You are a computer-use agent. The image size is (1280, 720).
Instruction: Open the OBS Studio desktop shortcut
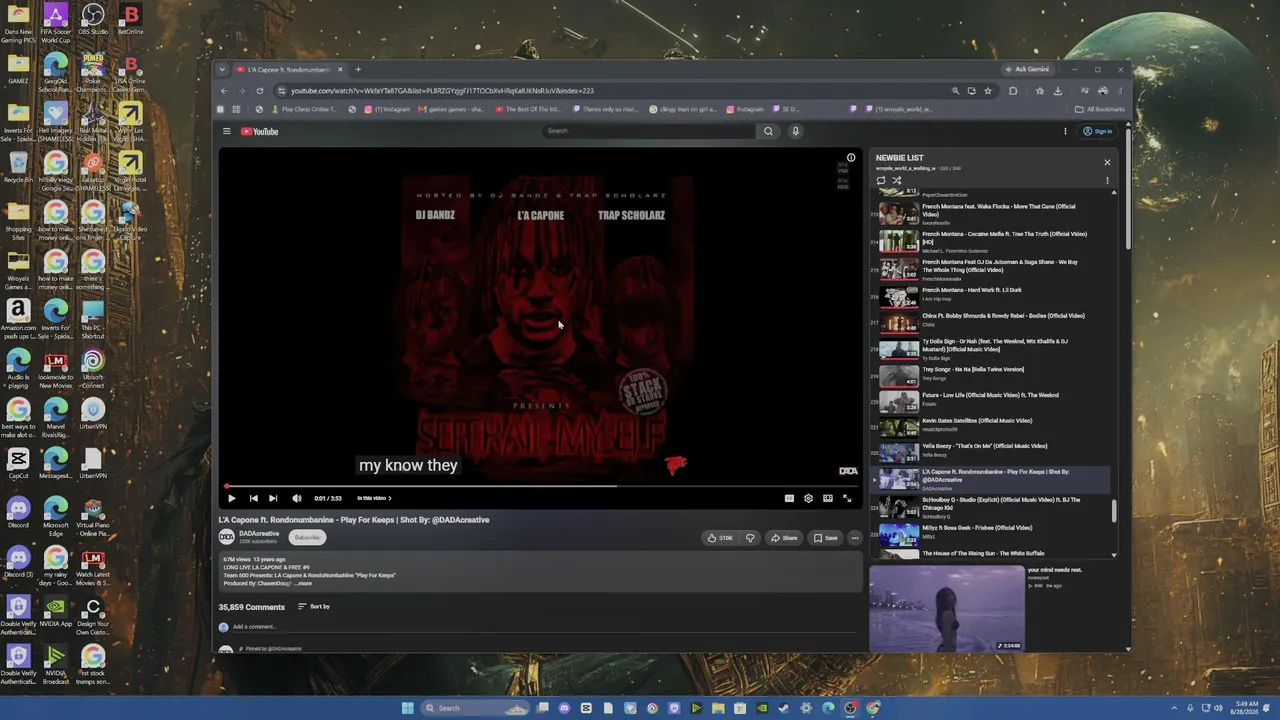pos(93,20)
